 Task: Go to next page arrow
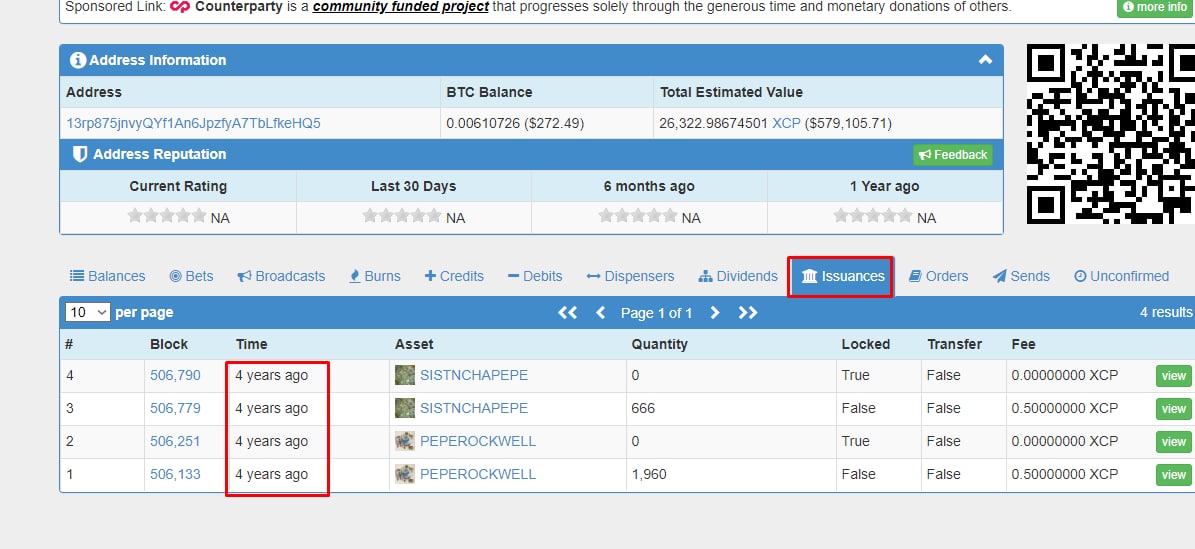pos(714,313)
